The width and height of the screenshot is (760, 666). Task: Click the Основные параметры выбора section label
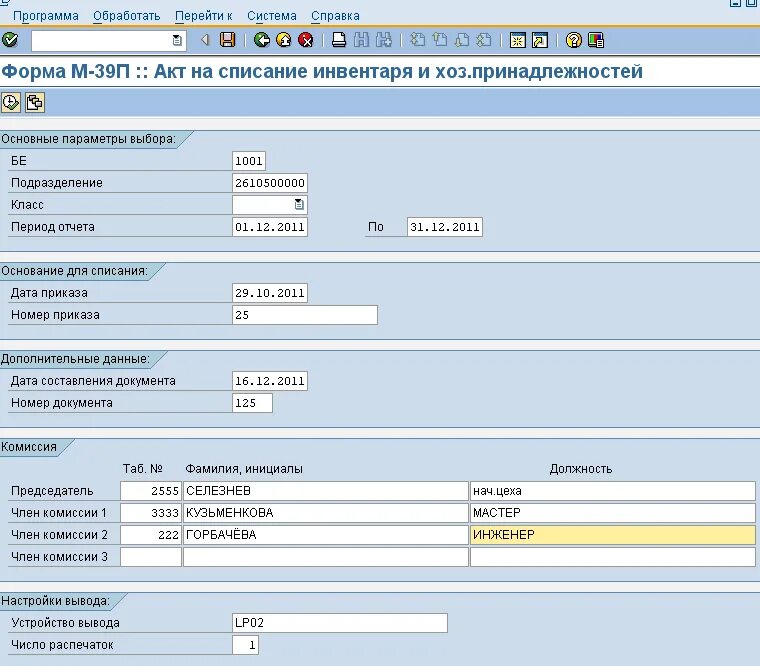(x=88, y=139)
